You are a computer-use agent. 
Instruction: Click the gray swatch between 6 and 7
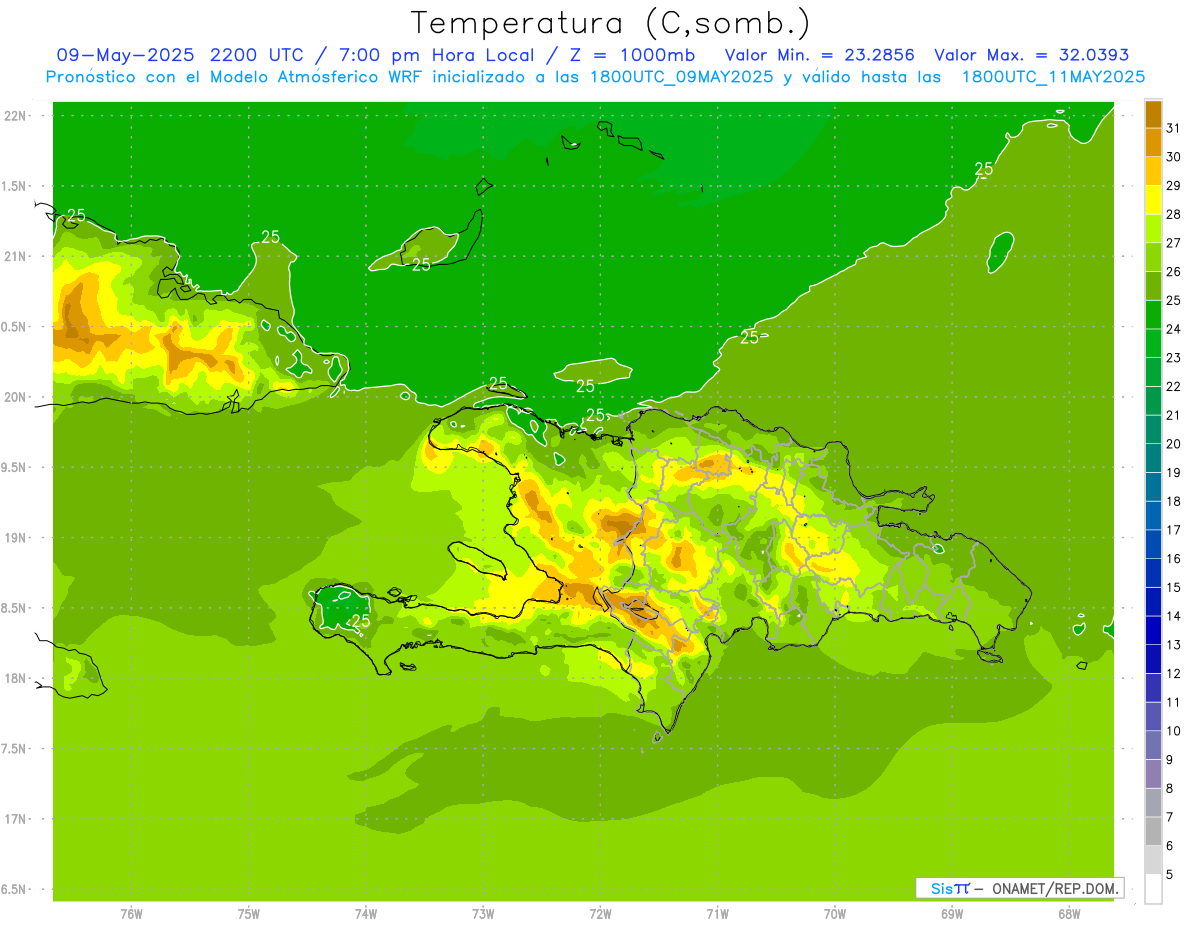(1153, 832)
